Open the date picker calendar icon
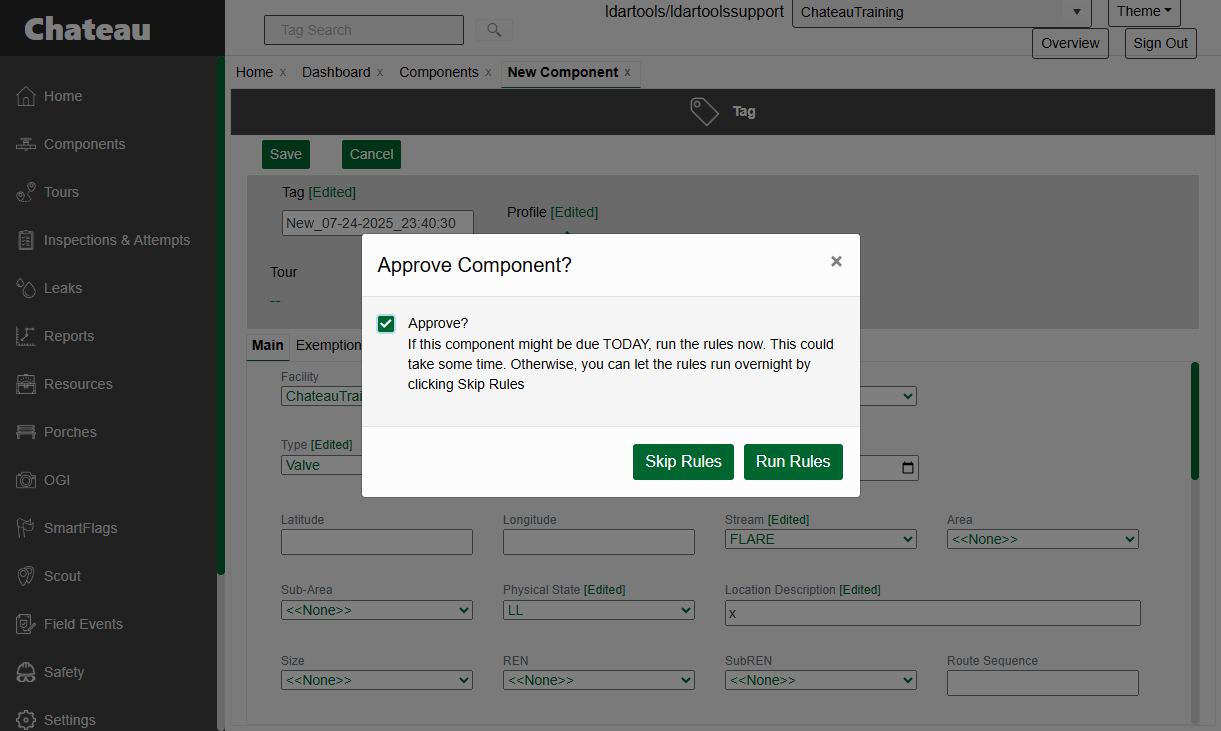This screenshot has width=1221, height=731. tap(908, 468)
